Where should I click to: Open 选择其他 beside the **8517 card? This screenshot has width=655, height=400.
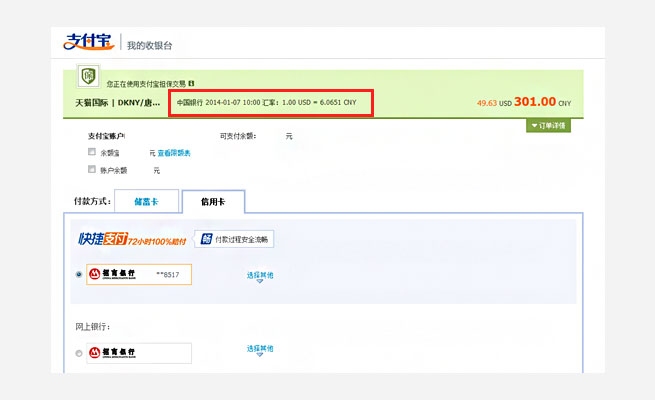(x=260, y=276)
